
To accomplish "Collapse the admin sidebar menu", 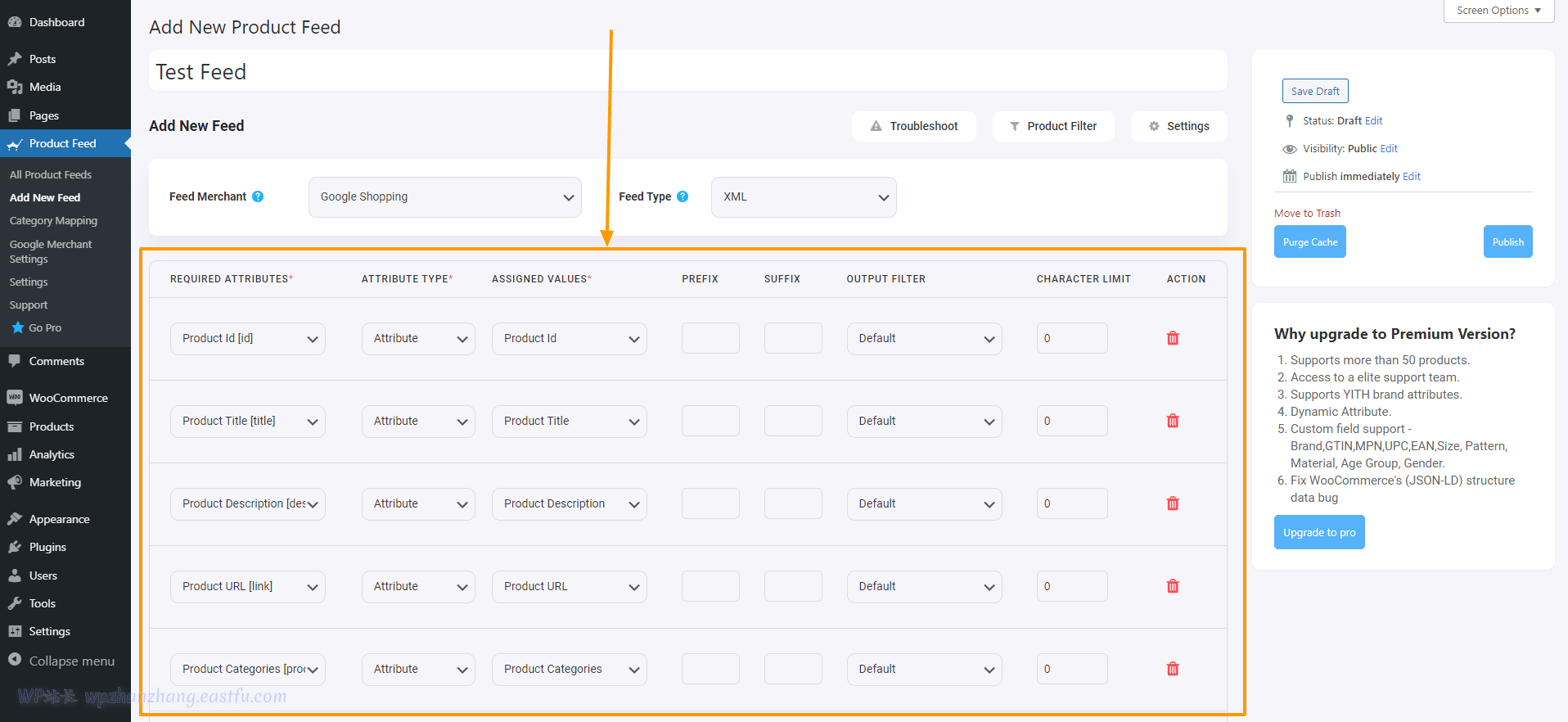I will (71, 661).
